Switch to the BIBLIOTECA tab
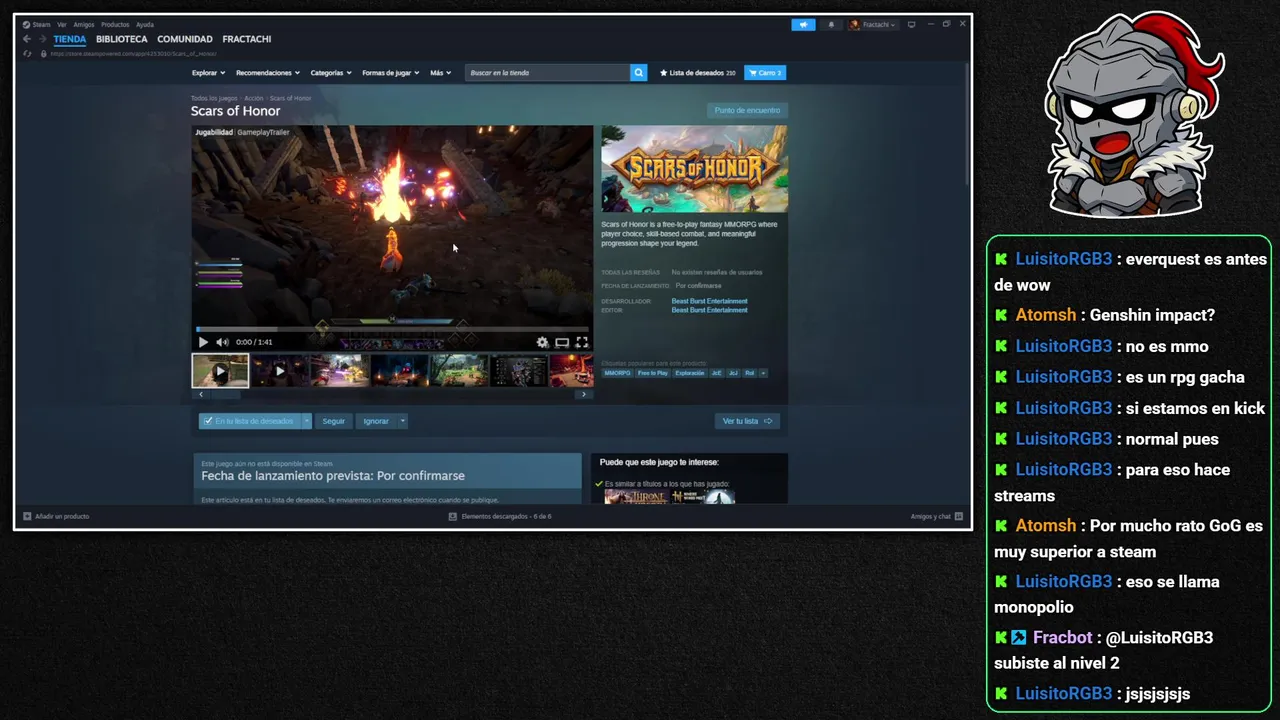Screen dimensions: 1280x720 click(122, 39)
